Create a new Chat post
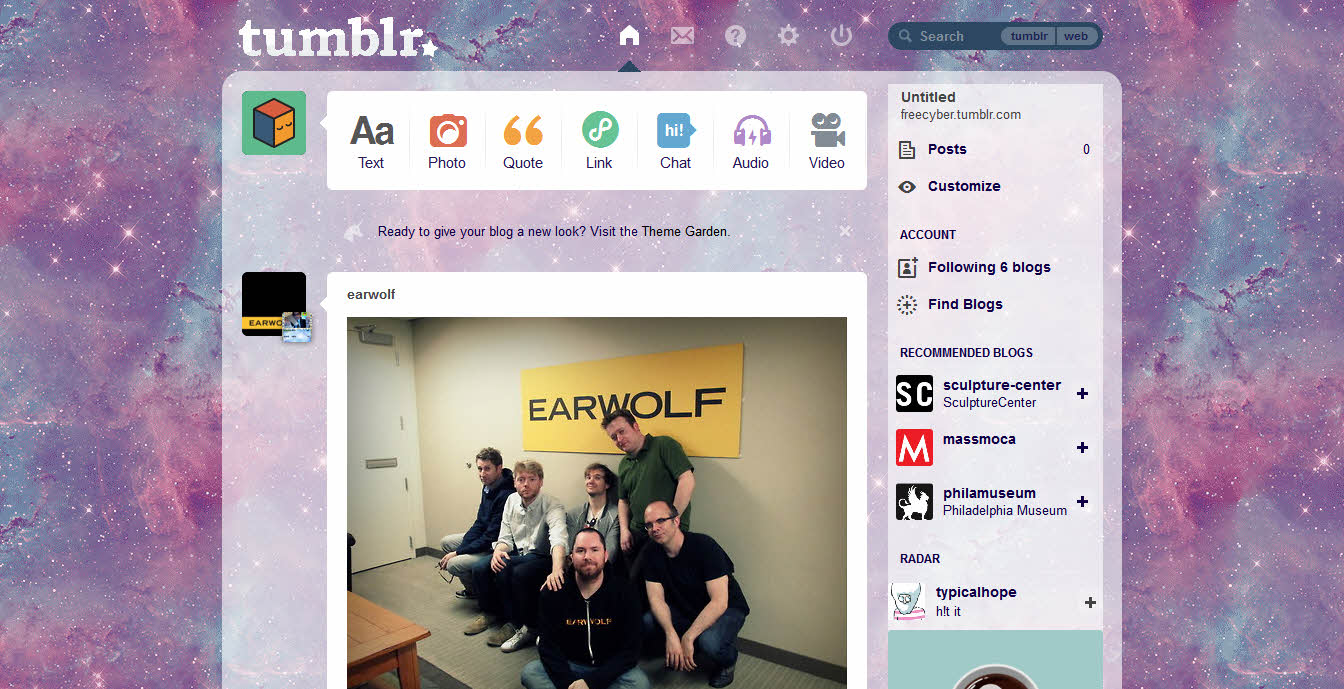 tap(675, 141)
